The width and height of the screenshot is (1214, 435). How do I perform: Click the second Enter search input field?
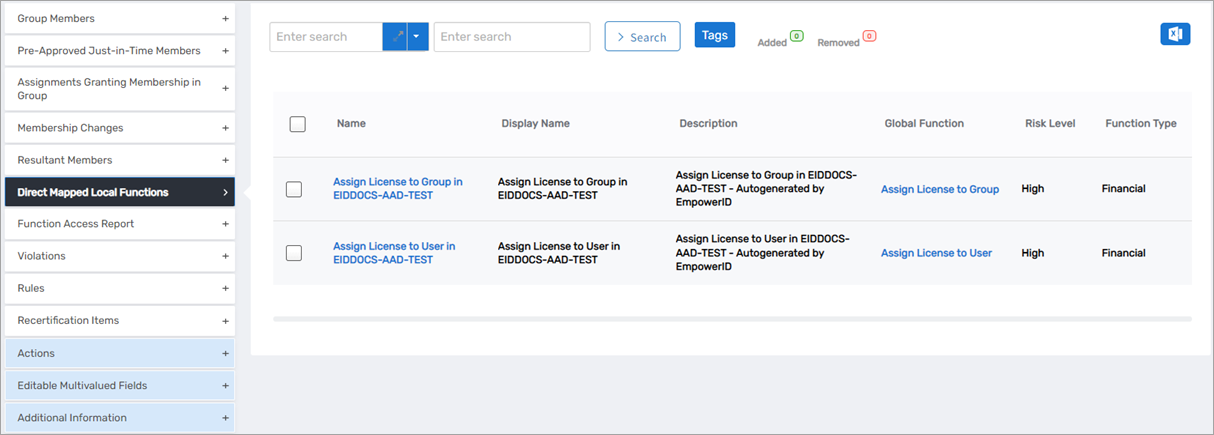pos(511,37)
